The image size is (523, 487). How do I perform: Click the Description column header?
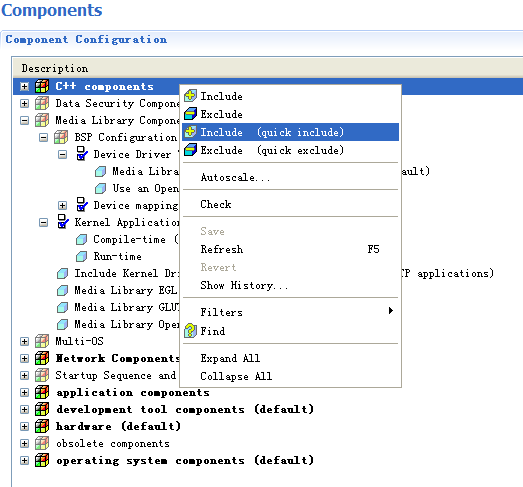[268, 68]
